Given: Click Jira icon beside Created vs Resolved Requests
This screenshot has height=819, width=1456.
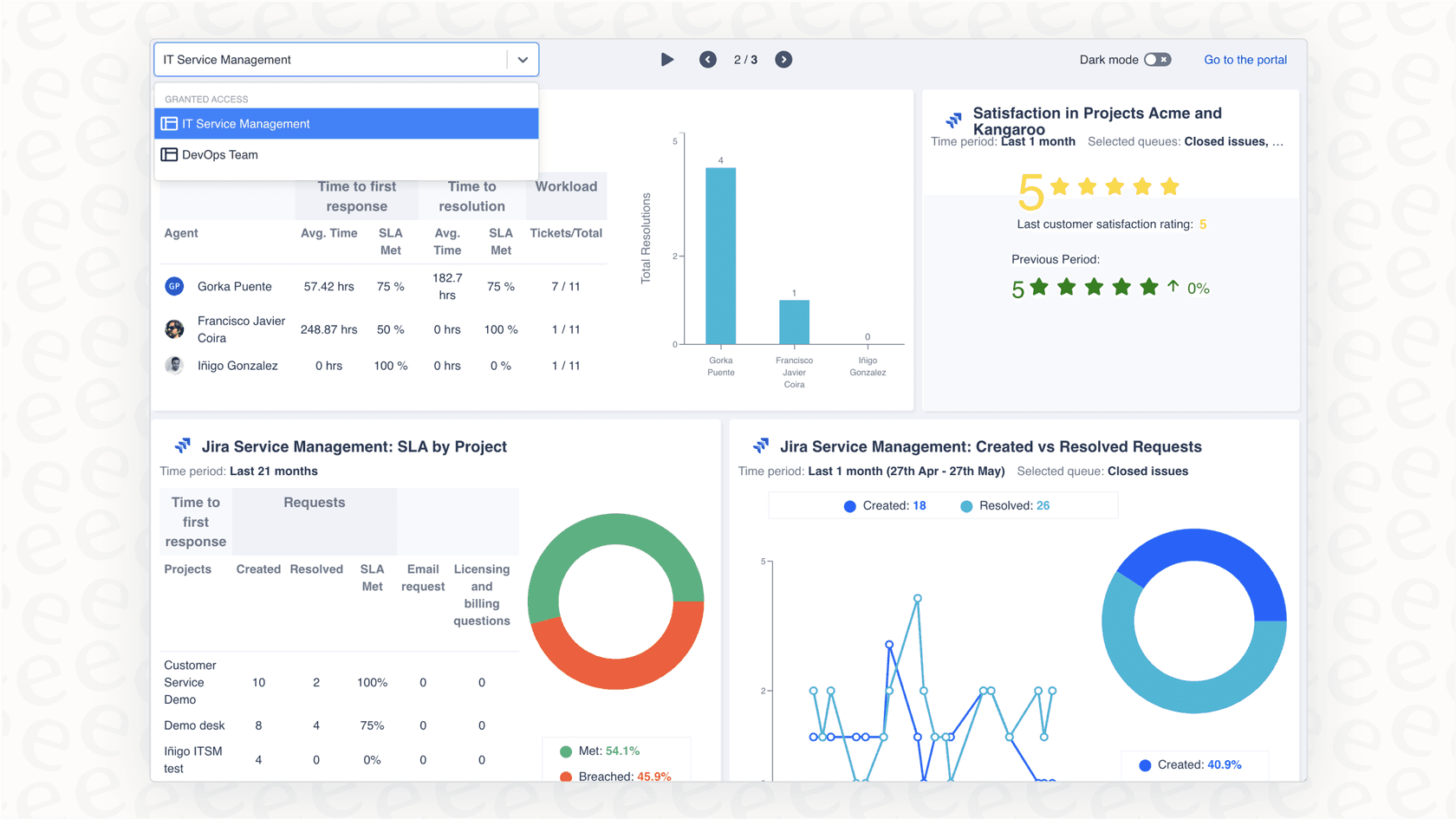Looking at the screenshot, I should (x=760, y=446).
